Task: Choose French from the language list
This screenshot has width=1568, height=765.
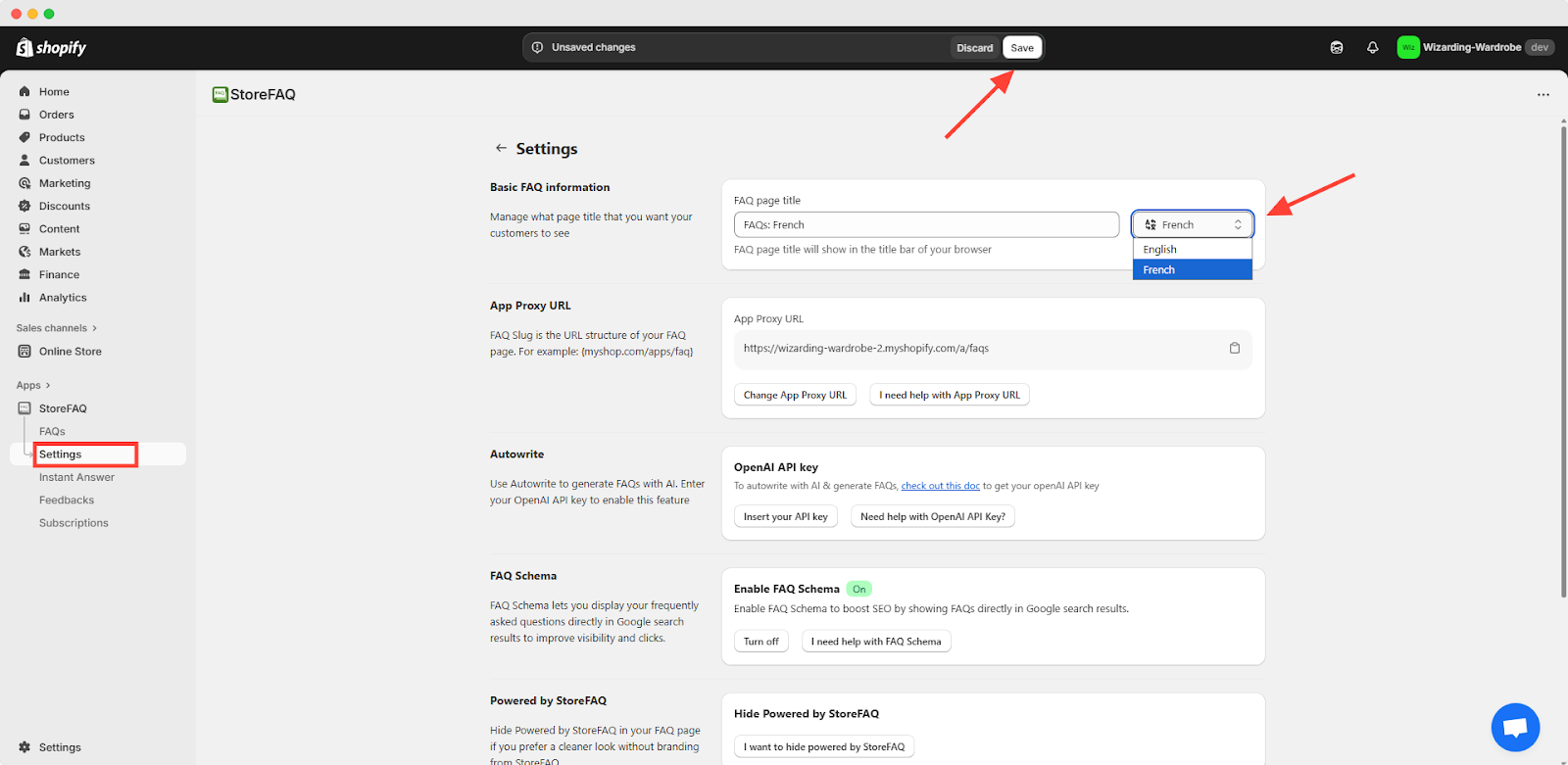Action: [x=1193, y=269]
